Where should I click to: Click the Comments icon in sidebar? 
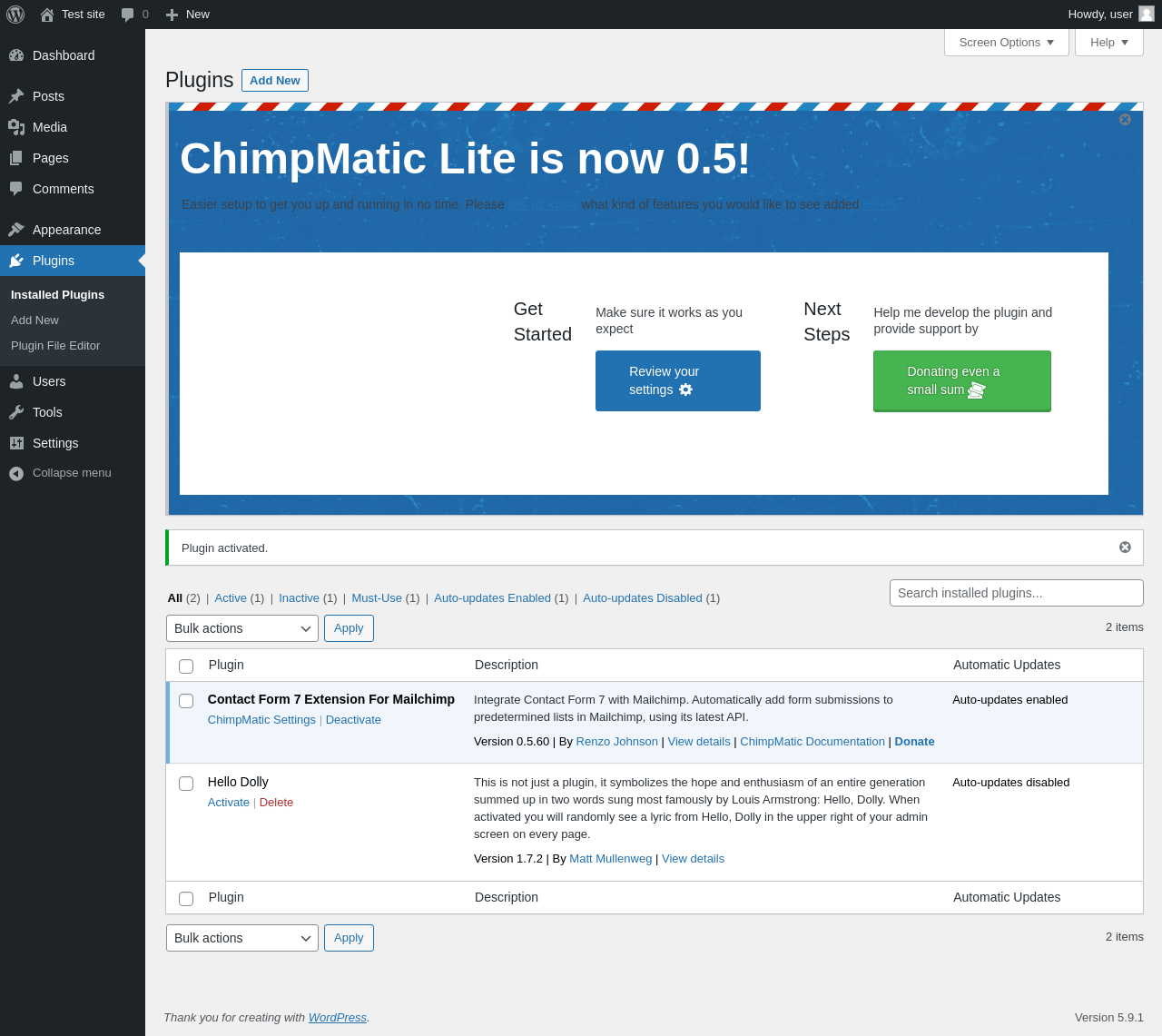[x=16, y=189]
